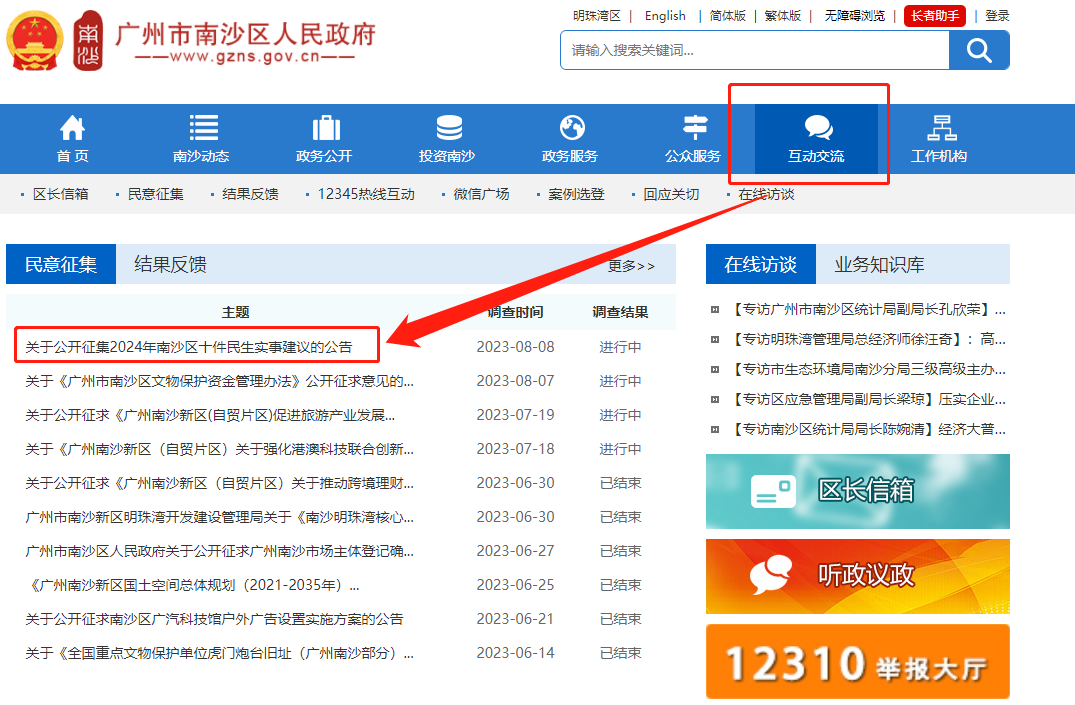Open 投资南沙 coin stack icon
This screenshot has height=705, width=1075.
[449, 129]
